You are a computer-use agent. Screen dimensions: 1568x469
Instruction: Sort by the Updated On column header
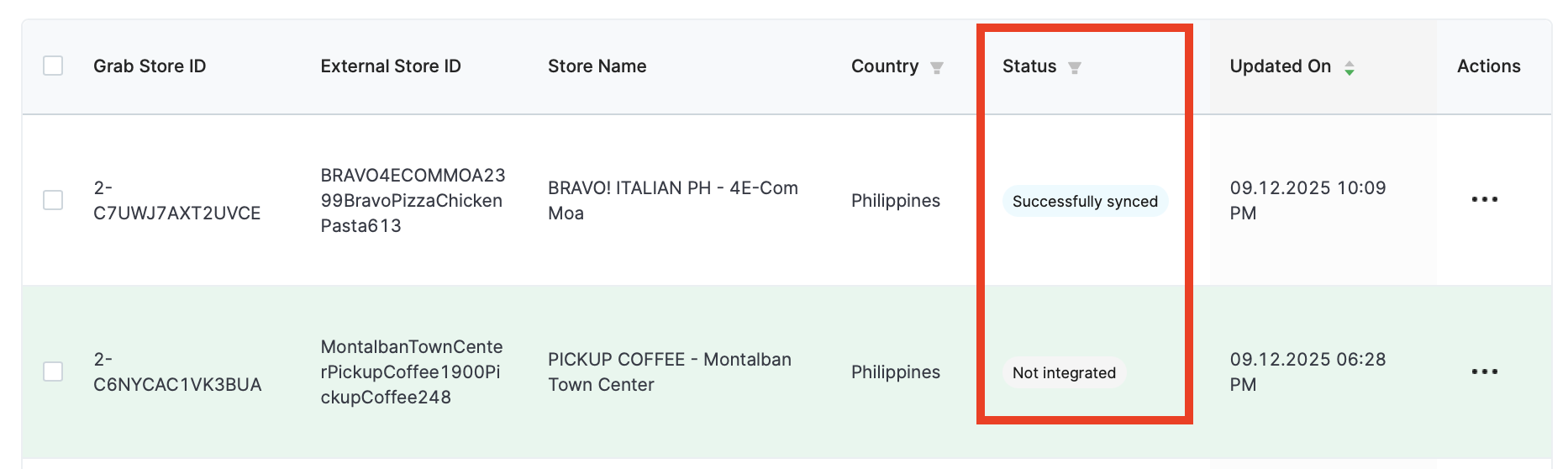1281,66
